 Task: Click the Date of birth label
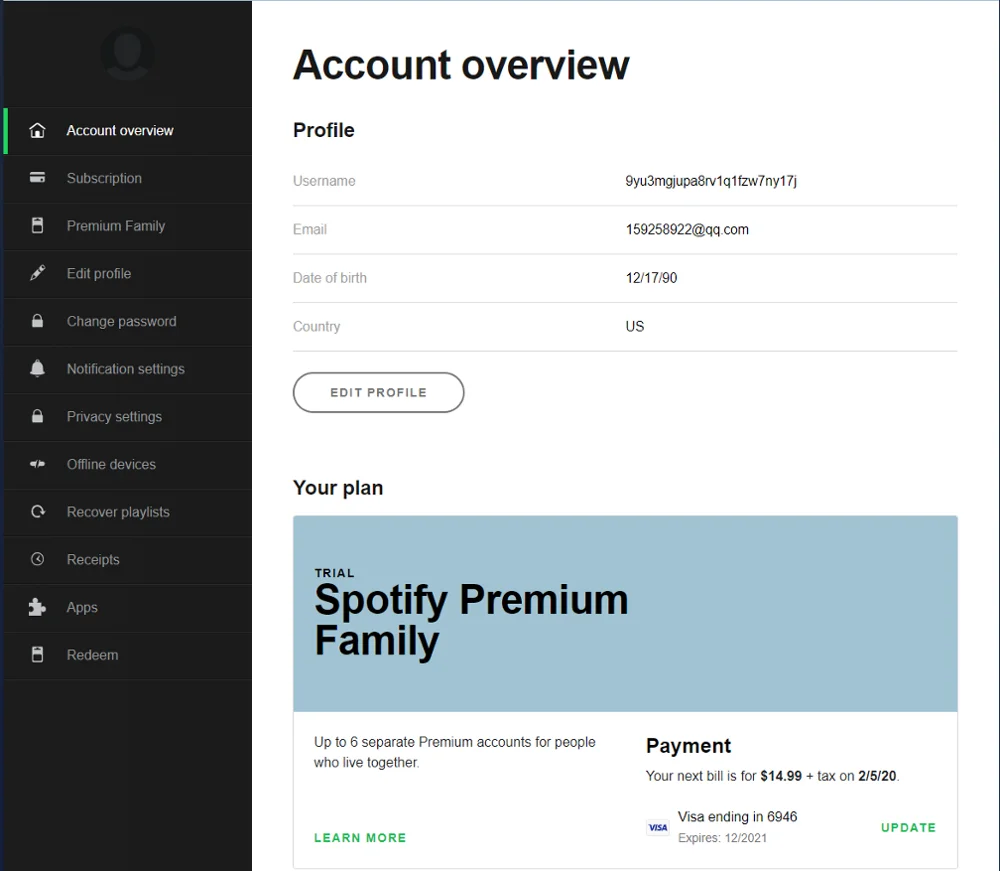(x=330, y=278)
